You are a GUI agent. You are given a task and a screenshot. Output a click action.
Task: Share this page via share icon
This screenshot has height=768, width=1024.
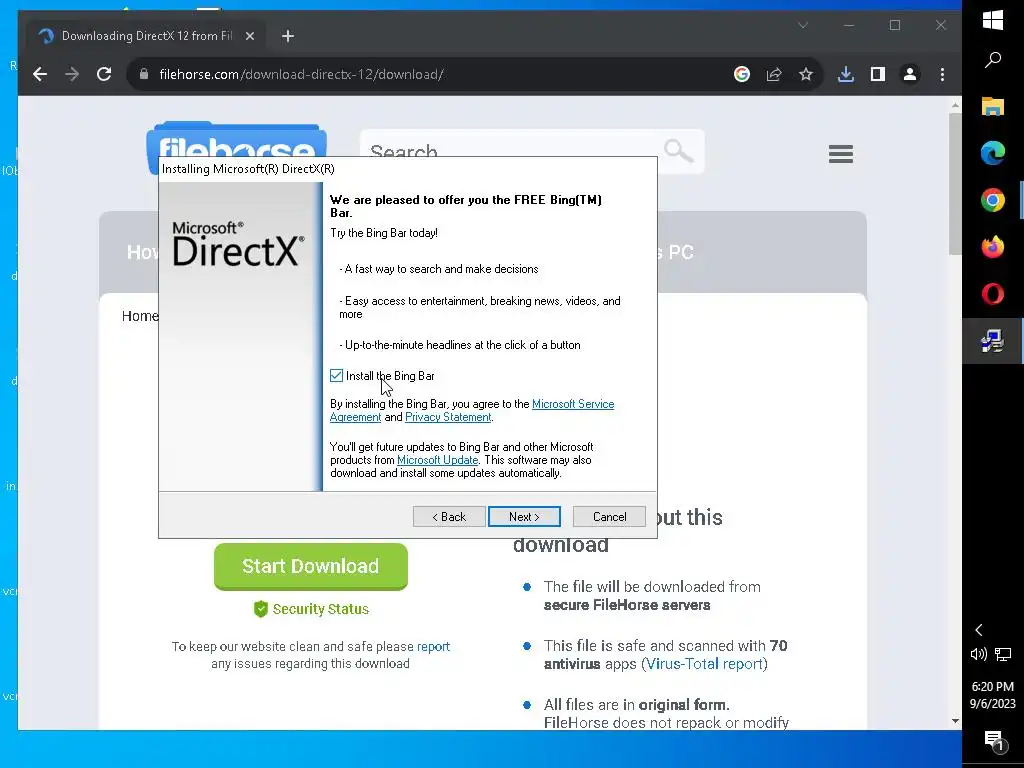pyautogui.click(x=774, y=74)
